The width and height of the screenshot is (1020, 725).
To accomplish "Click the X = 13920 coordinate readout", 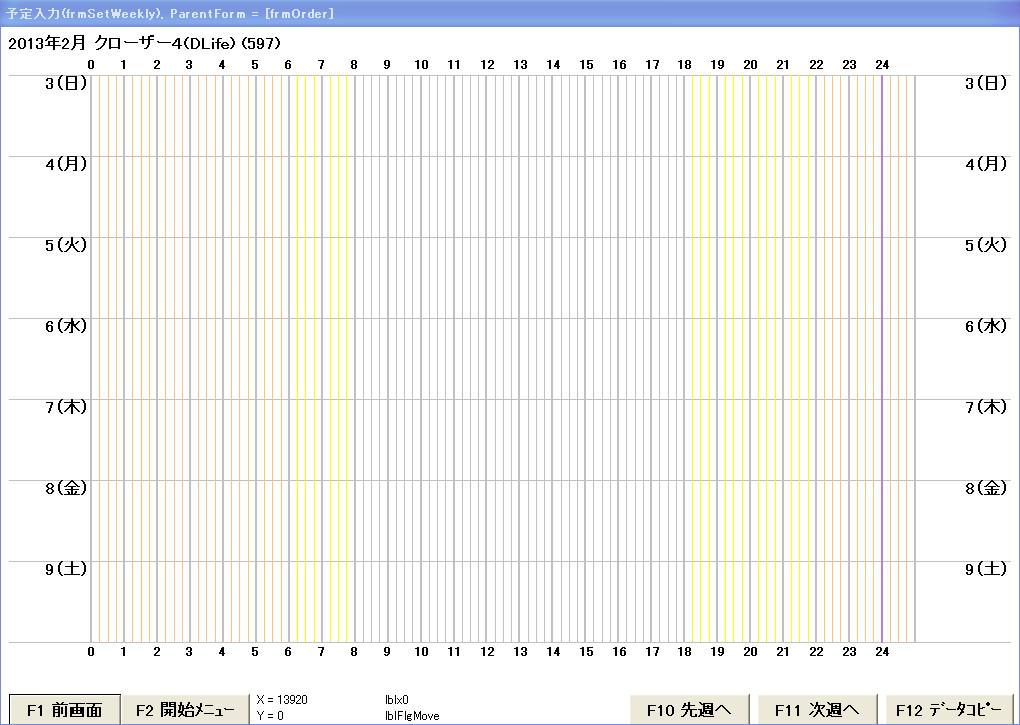I will coord(282,700).
